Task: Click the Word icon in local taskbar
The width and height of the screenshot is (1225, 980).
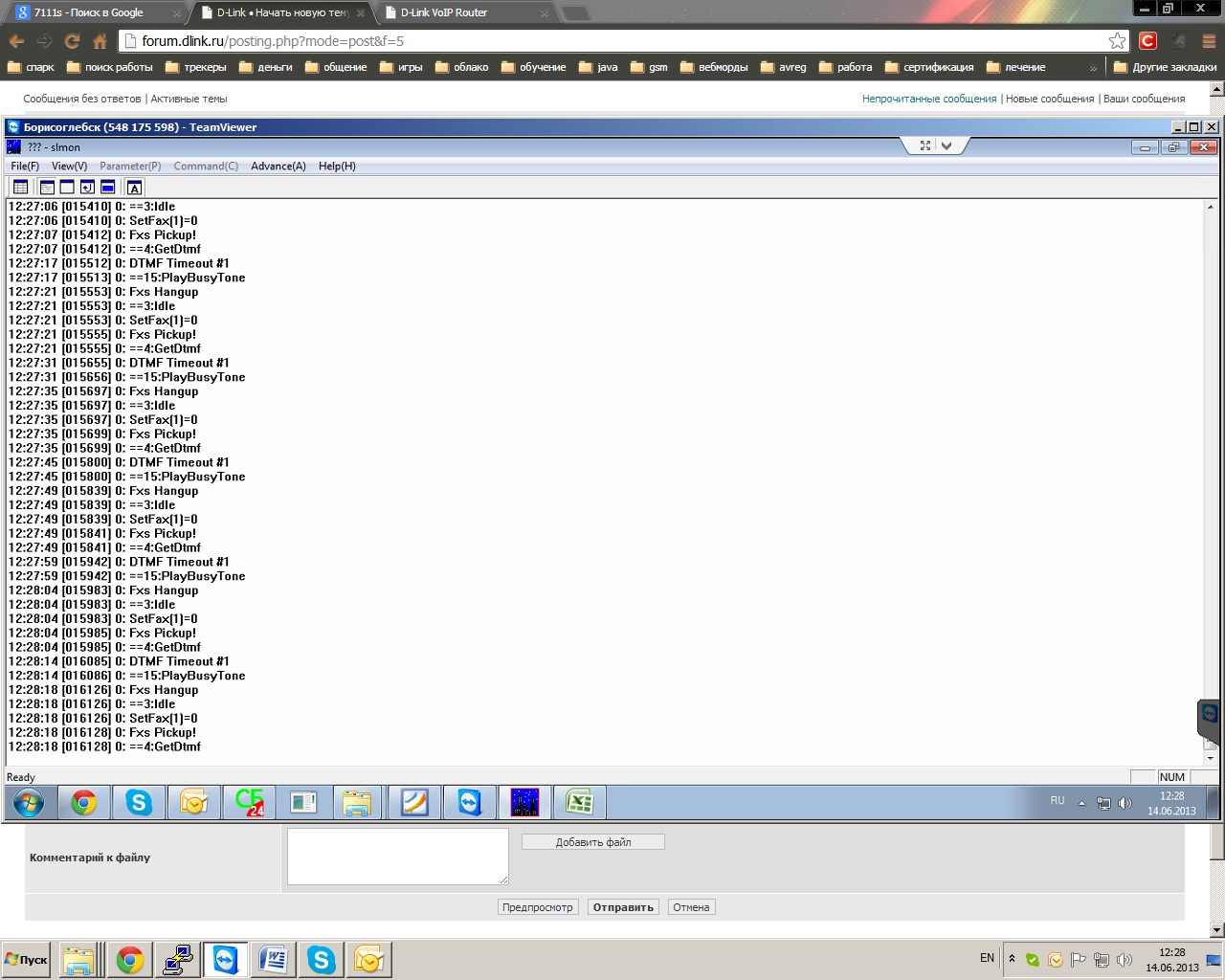Action: coord(273,959)
